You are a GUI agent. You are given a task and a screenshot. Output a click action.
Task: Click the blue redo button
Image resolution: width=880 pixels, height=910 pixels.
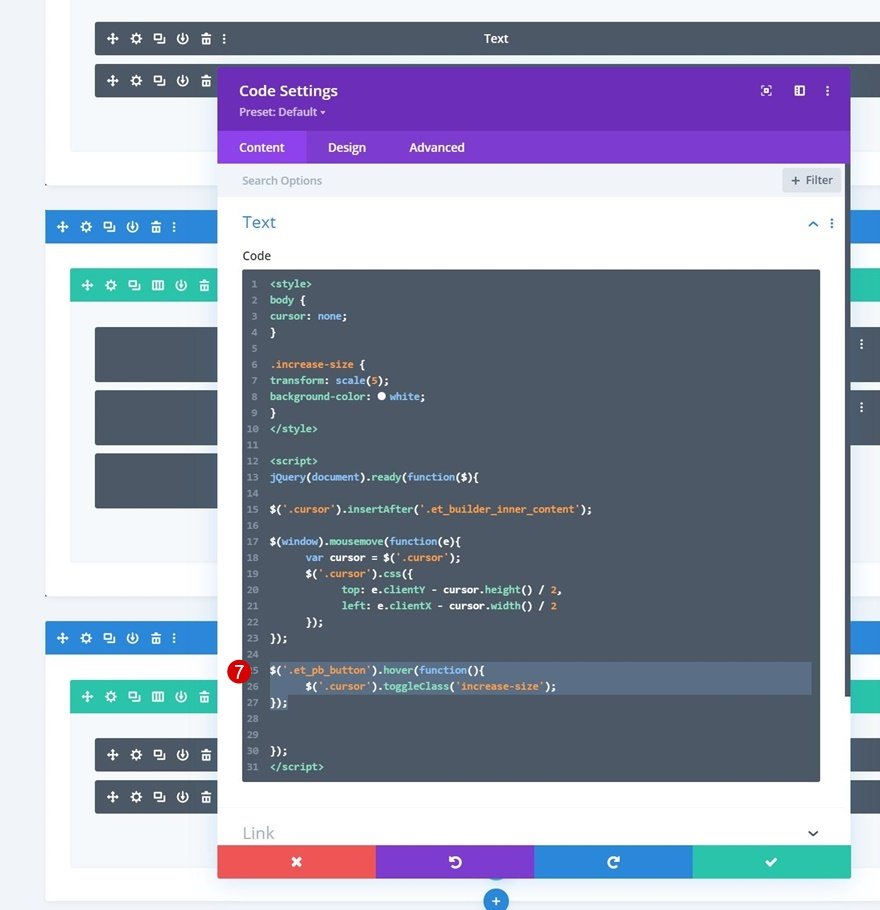(x=613, y=862)
